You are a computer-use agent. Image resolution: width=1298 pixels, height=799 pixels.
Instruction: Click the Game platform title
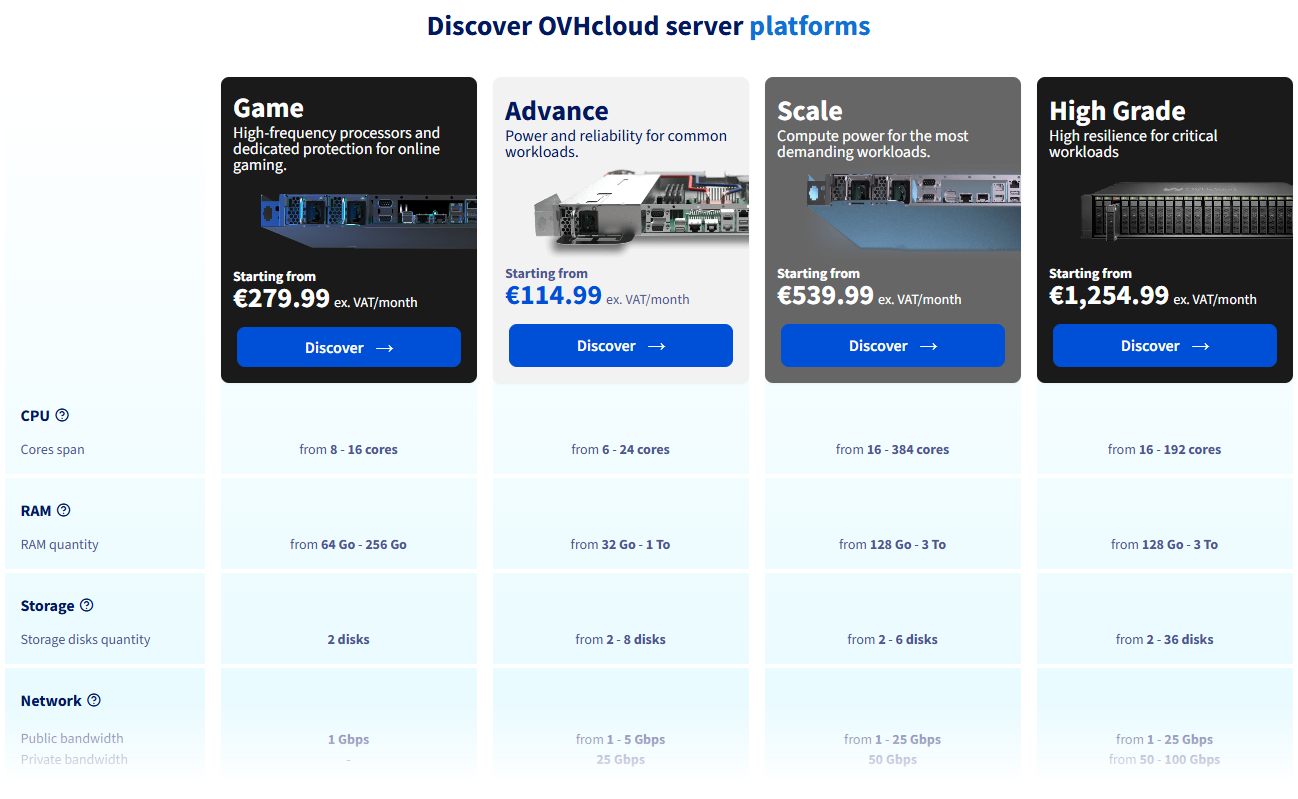[x=268, y=108]
